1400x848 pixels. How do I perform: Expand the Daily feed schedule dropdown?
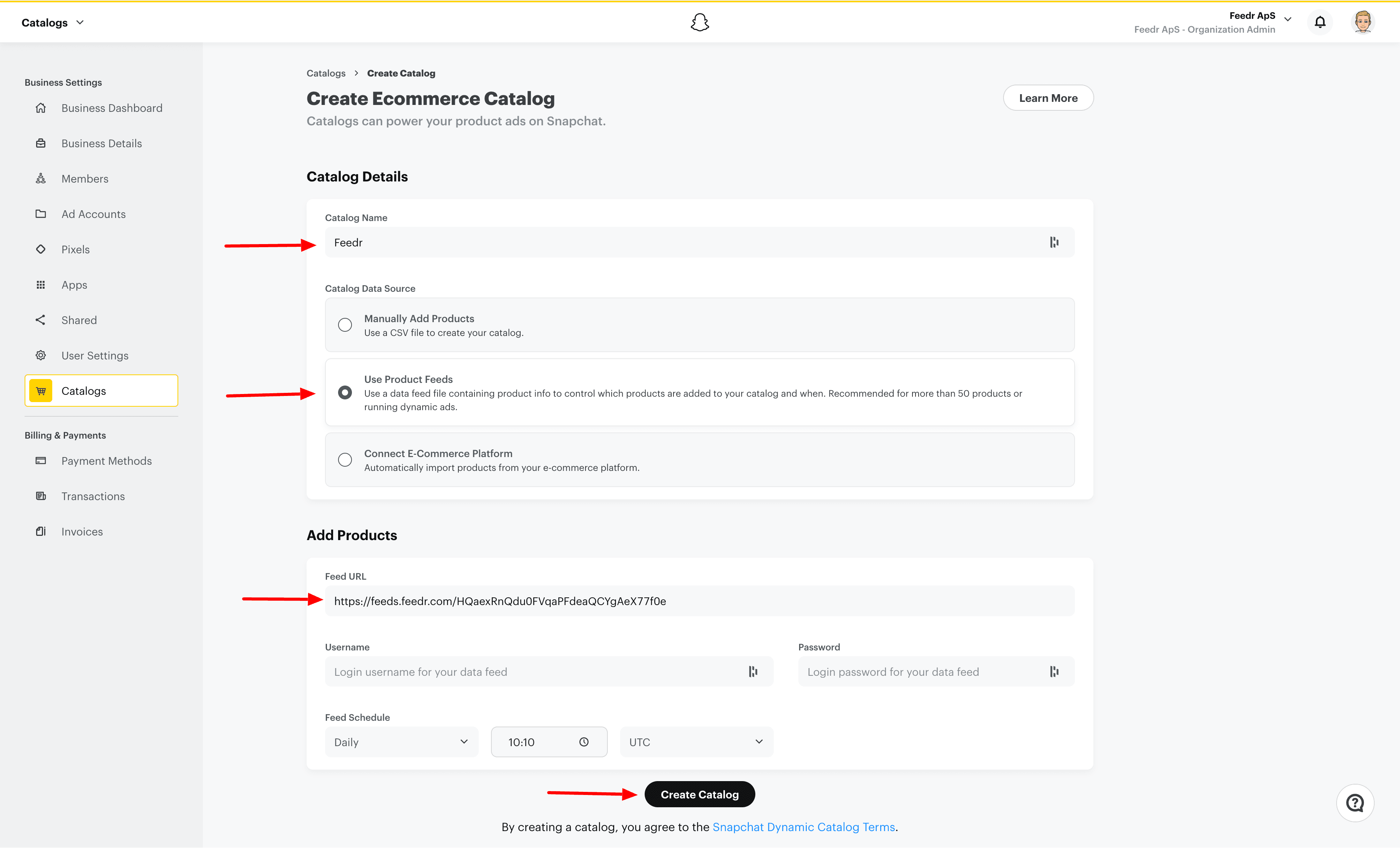pyautogui.click(x=401, y=742)
